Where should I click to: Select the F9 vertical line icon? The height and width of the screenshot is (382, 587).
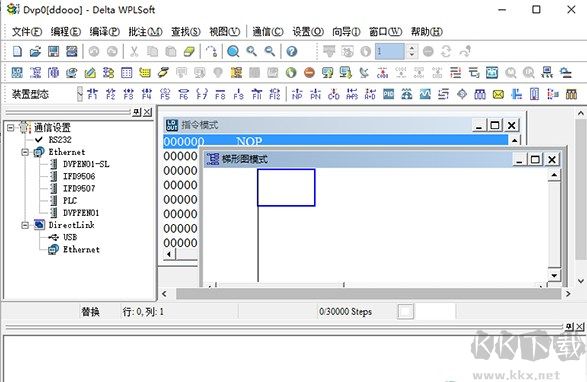coord(238,94)
